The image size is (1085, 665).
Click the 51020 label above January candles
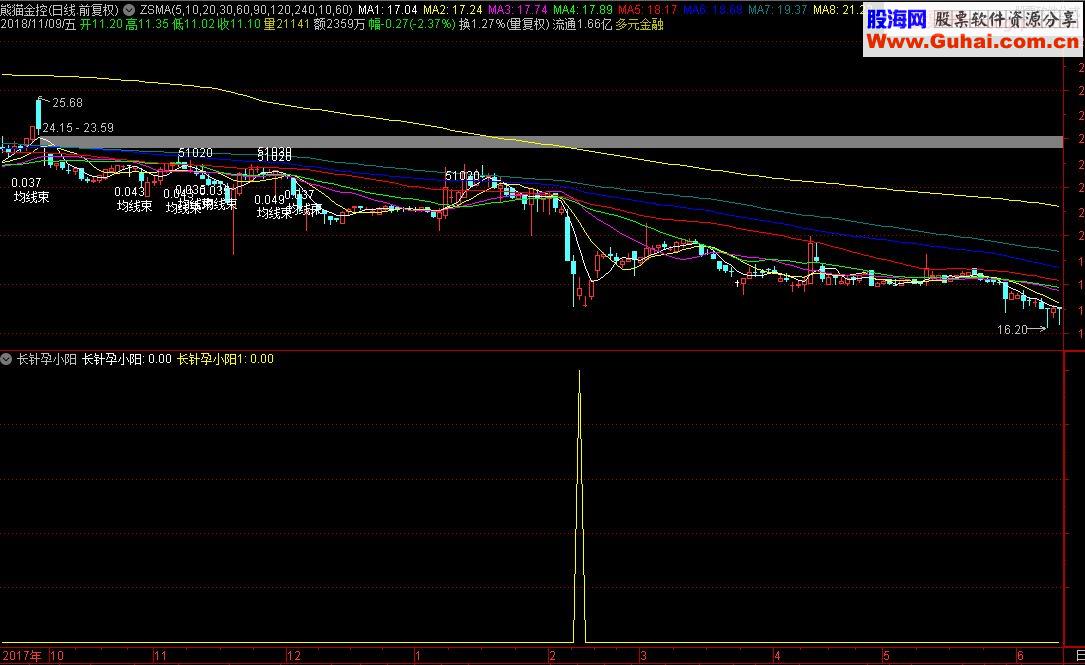(x=462, y=176)
